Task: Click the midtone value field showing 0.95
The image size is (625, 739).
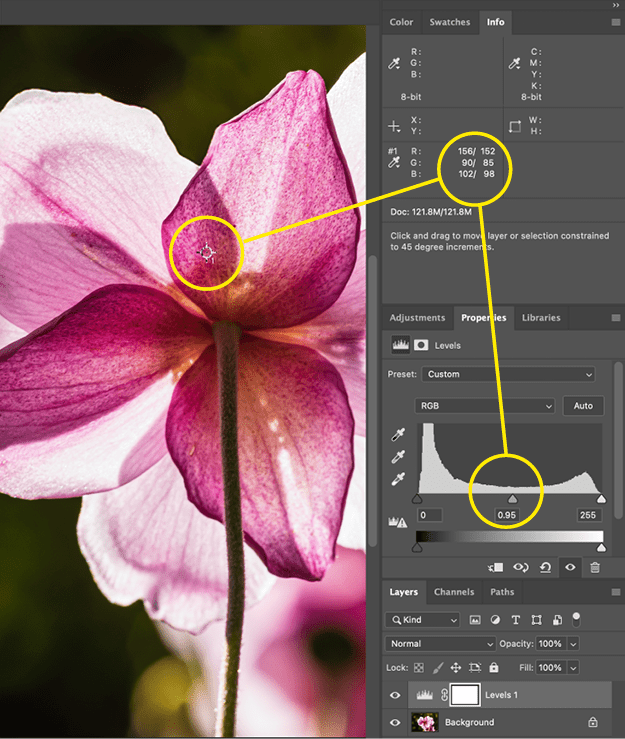Action: [508, 515]
